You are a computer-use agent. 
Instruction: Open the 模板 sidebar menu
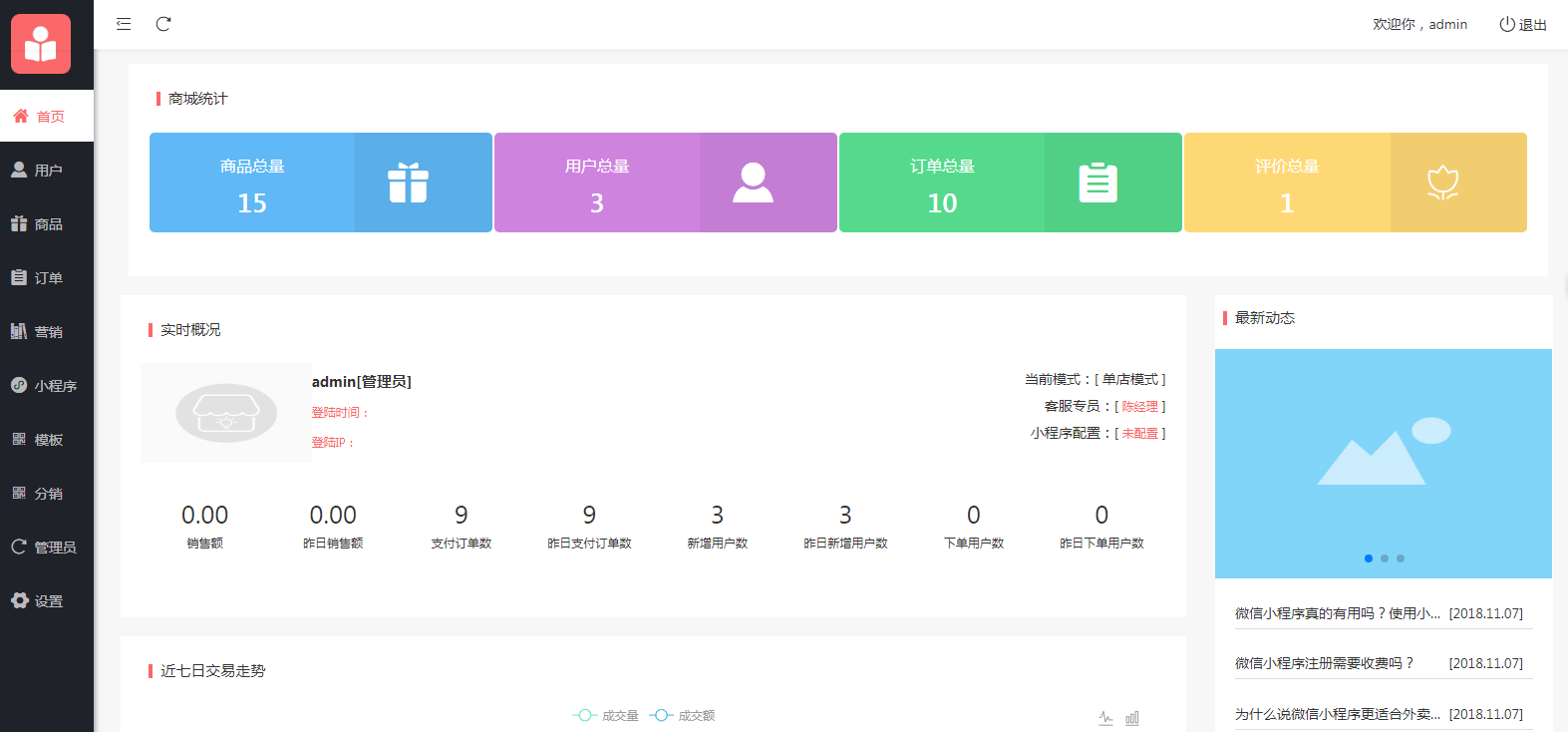coord(47,439)
